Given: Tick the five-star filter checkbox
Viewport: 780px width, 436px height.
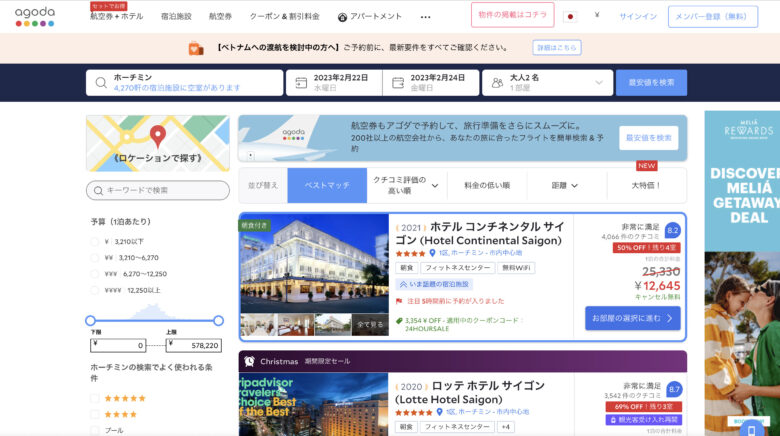Looking at the screenshot, I should (95, 398).
